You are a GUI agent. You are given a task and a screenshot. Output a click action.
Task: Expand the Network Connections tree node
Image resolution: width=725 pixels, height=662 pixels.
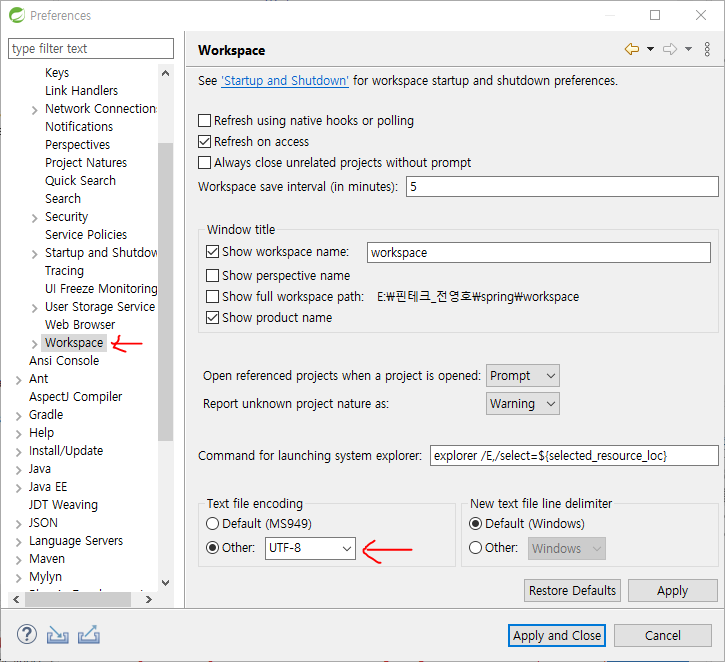[x=34, y=110]
